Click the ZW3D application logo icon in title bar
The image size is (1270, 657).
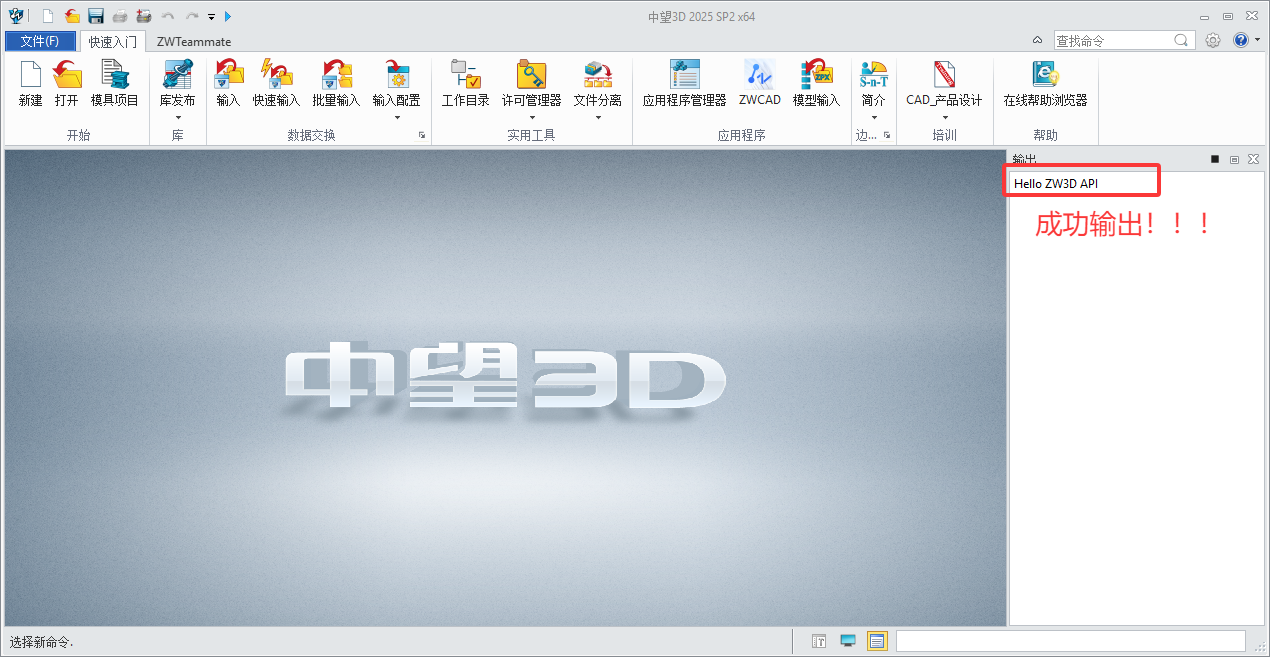tap(17, 15)
